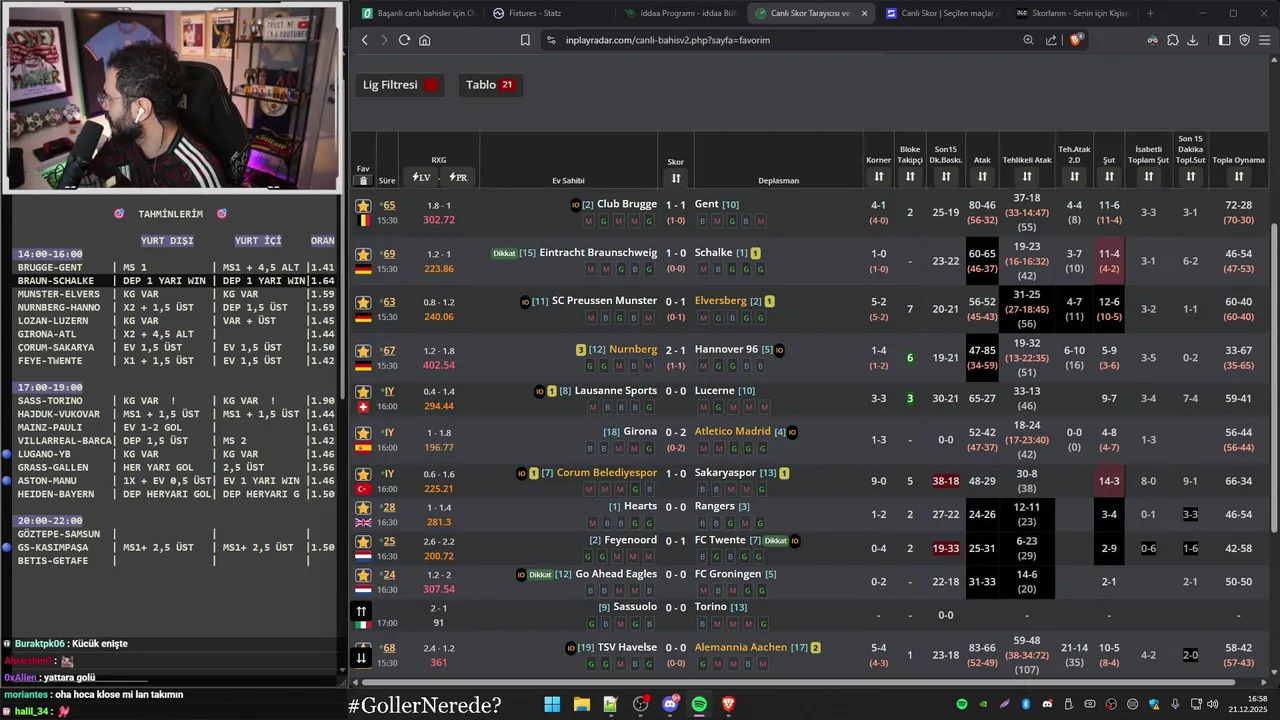
Task: Sort the Şut column
Action: click(x=1109, y=177)
